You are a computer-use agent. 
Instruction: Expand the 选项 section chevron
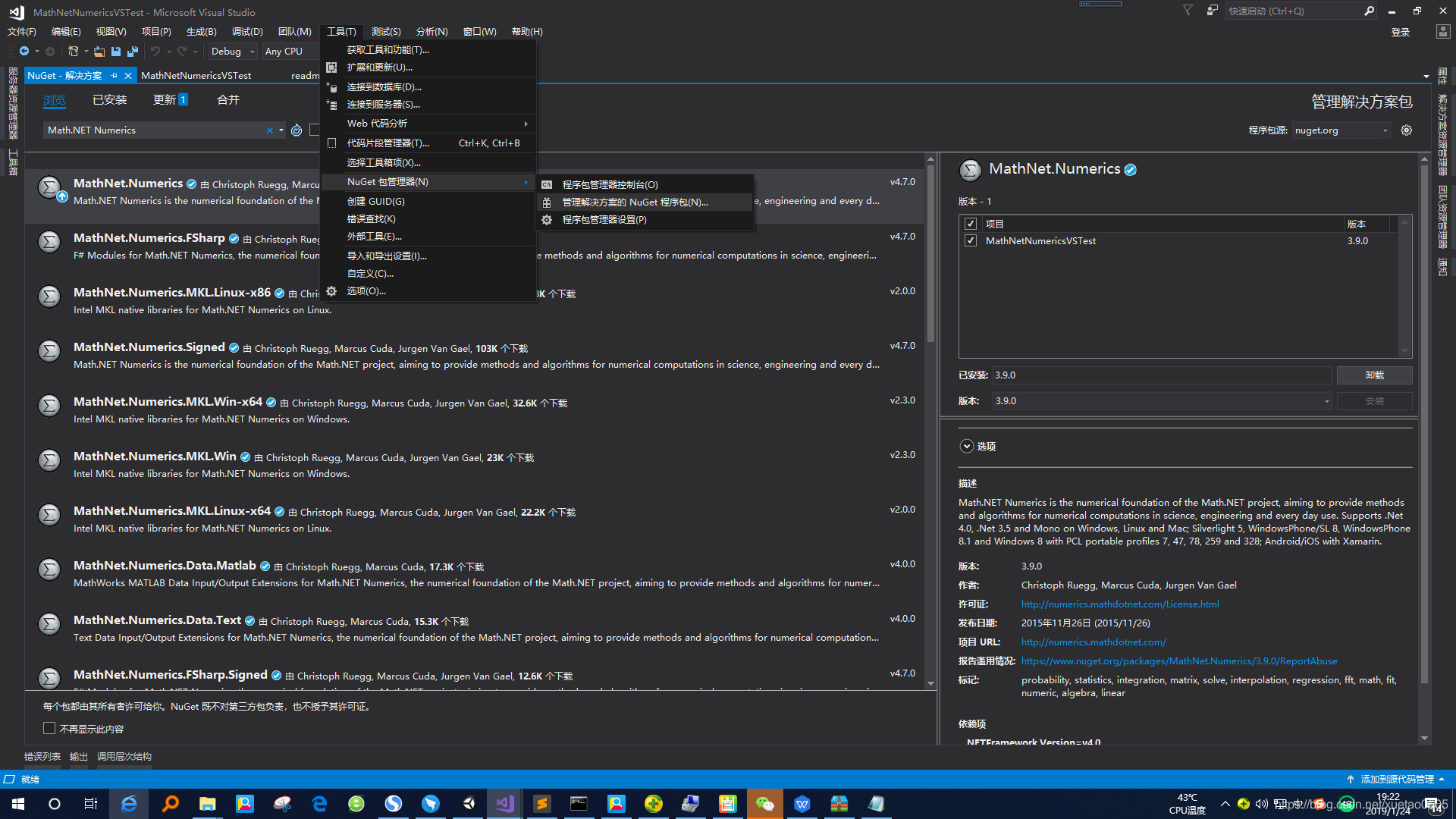pos(967,446)
